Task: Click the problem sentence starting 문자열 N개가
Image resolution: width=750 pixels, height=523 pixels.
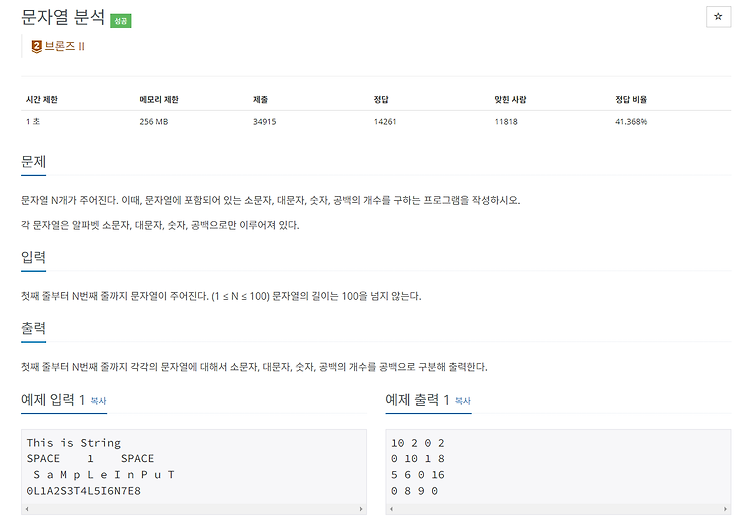Action: tap(270, 200)
